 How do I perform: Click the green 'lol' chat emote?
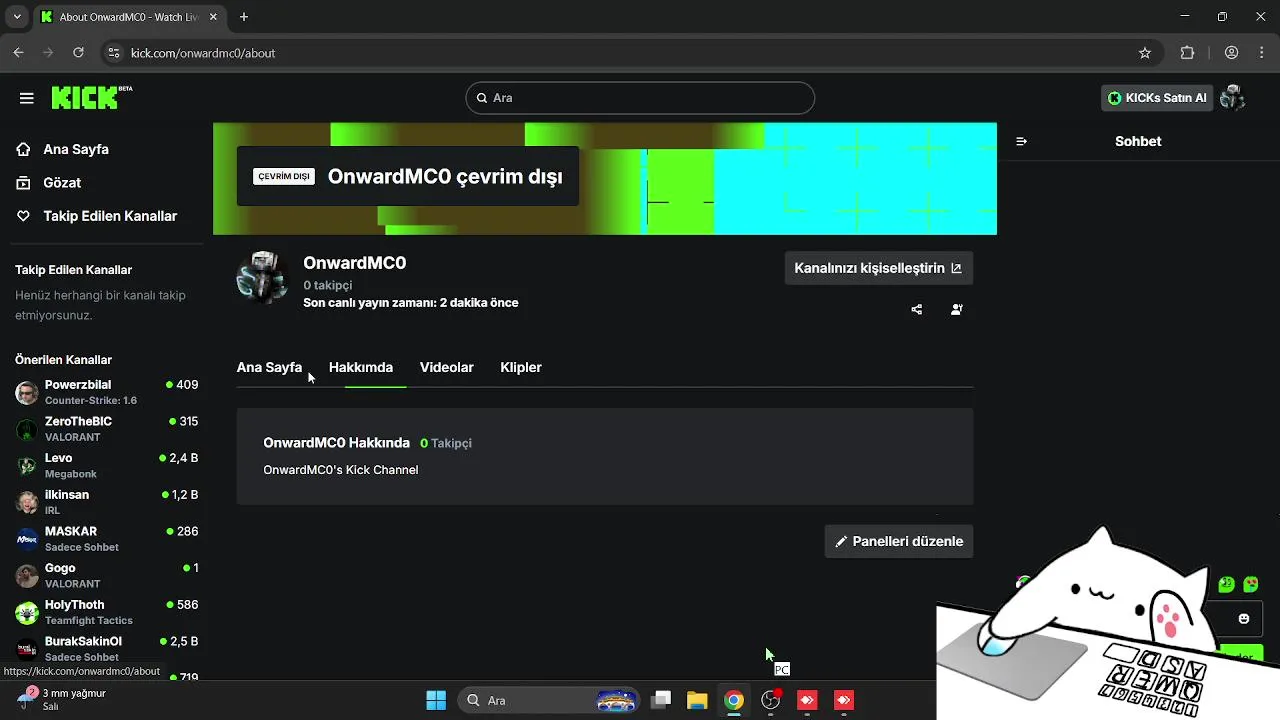[1226, 584]
